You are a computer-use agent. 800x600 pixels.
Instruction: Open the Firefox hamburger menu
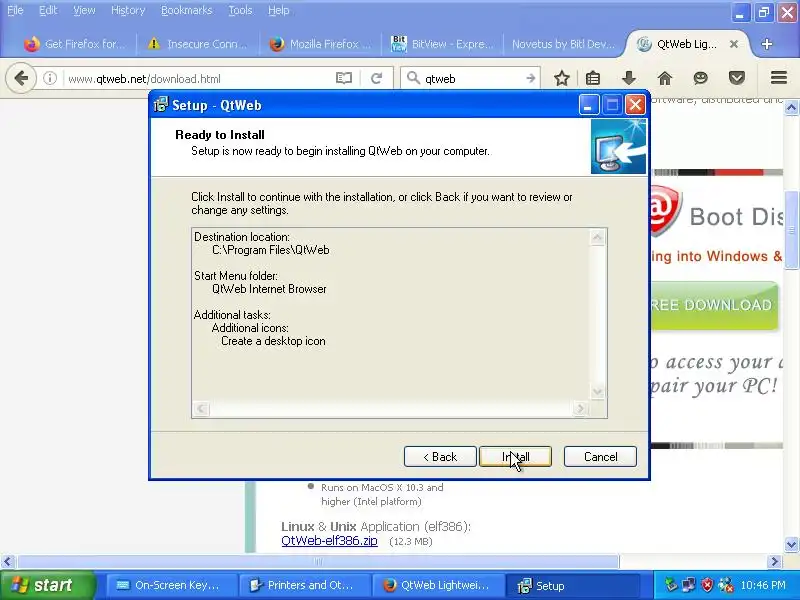pos(779,78)
